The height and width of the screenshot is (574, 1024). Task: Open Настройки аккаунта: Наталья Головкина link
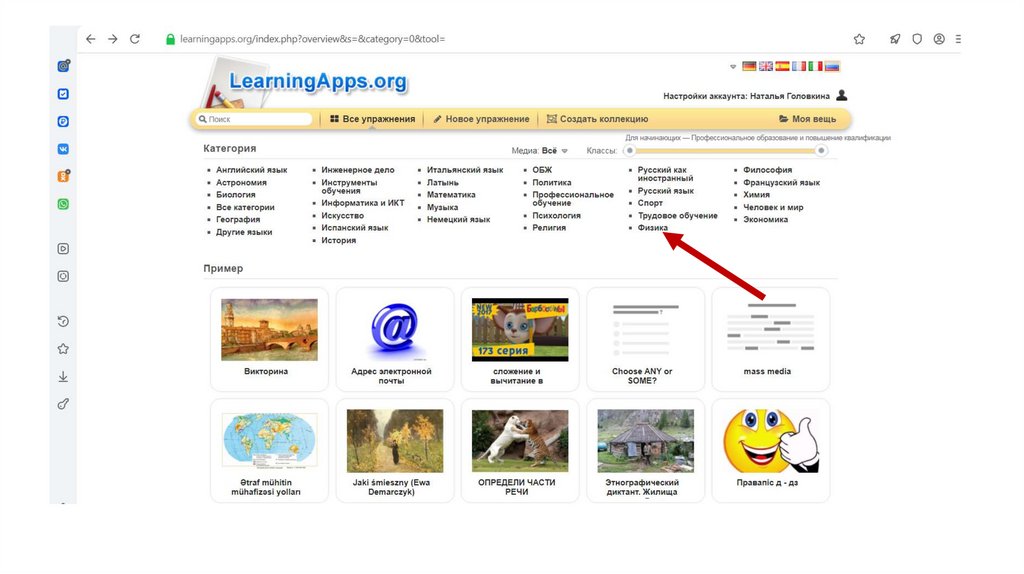tap(746, 96)
